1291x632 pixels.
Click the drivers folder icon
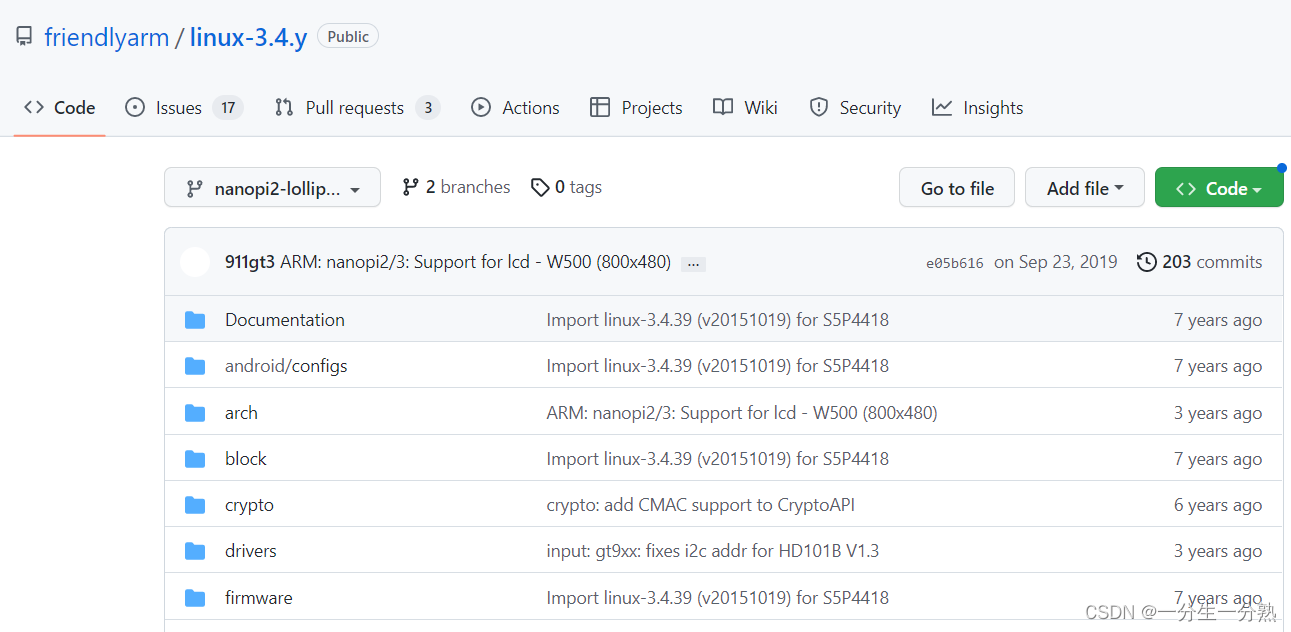[x=195, y=551]
